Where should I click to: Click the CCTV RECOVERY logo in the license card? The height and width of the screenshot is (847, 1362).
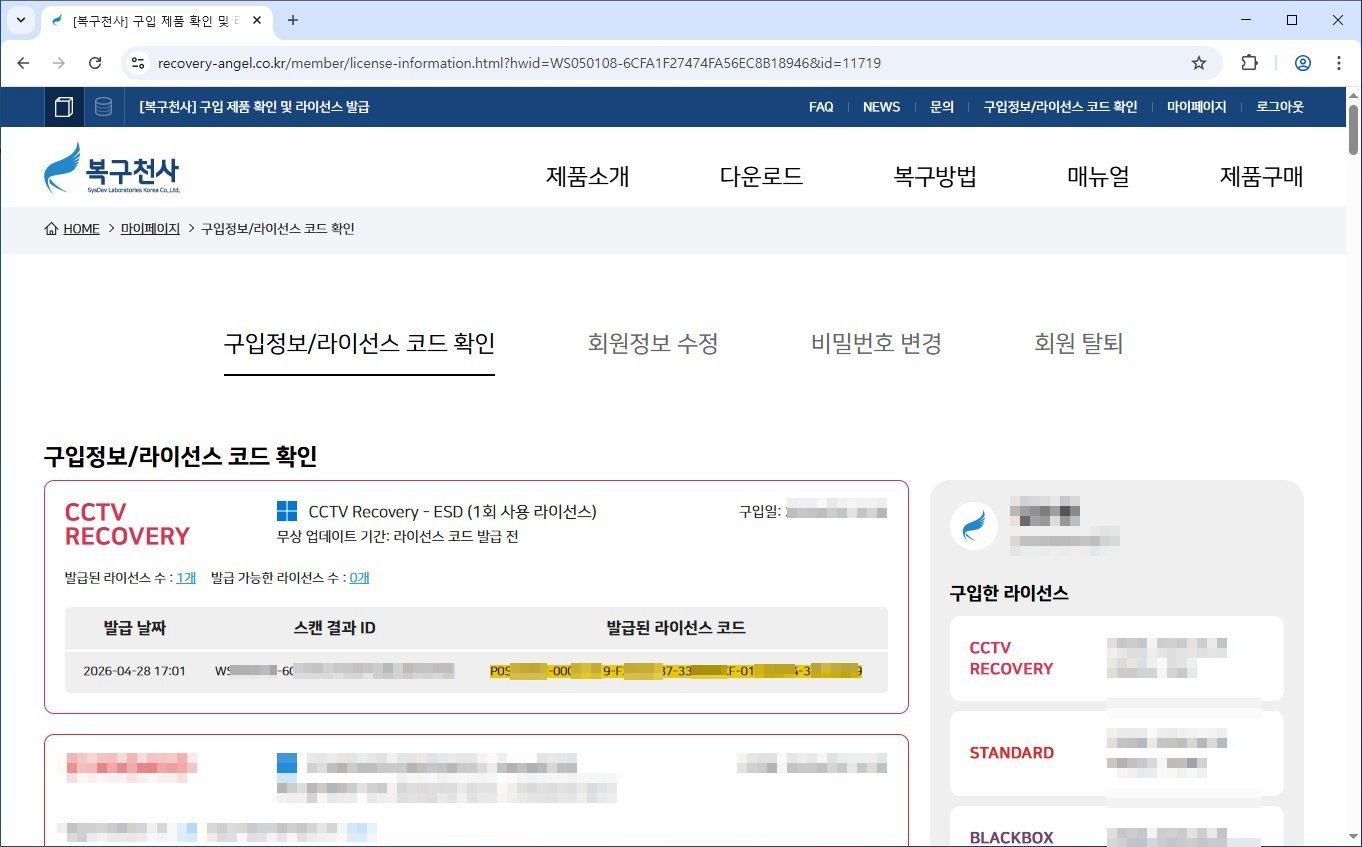[127, 524]
